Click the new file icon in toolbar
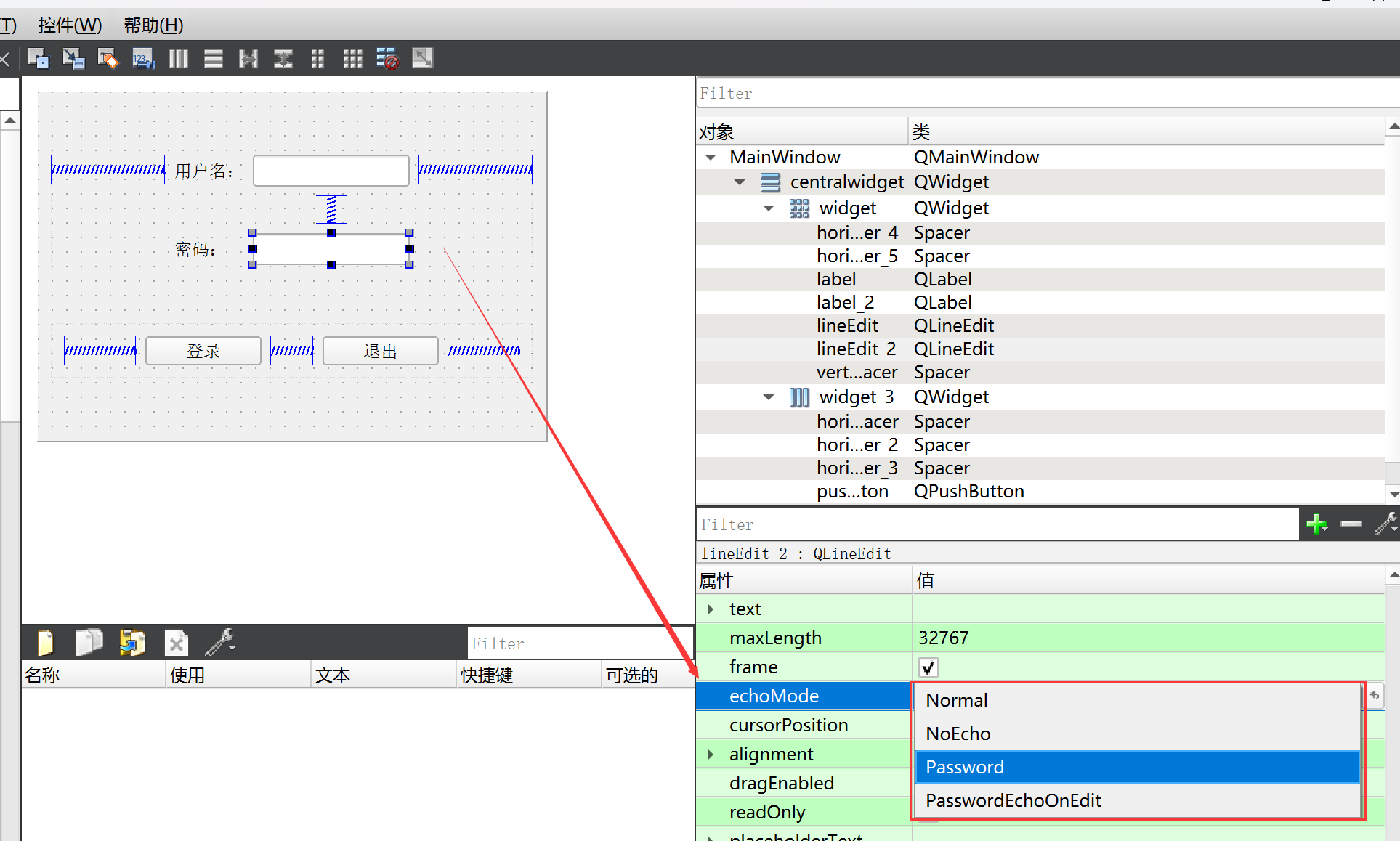Screen dimensions: 1400x841 pos(45,642)
